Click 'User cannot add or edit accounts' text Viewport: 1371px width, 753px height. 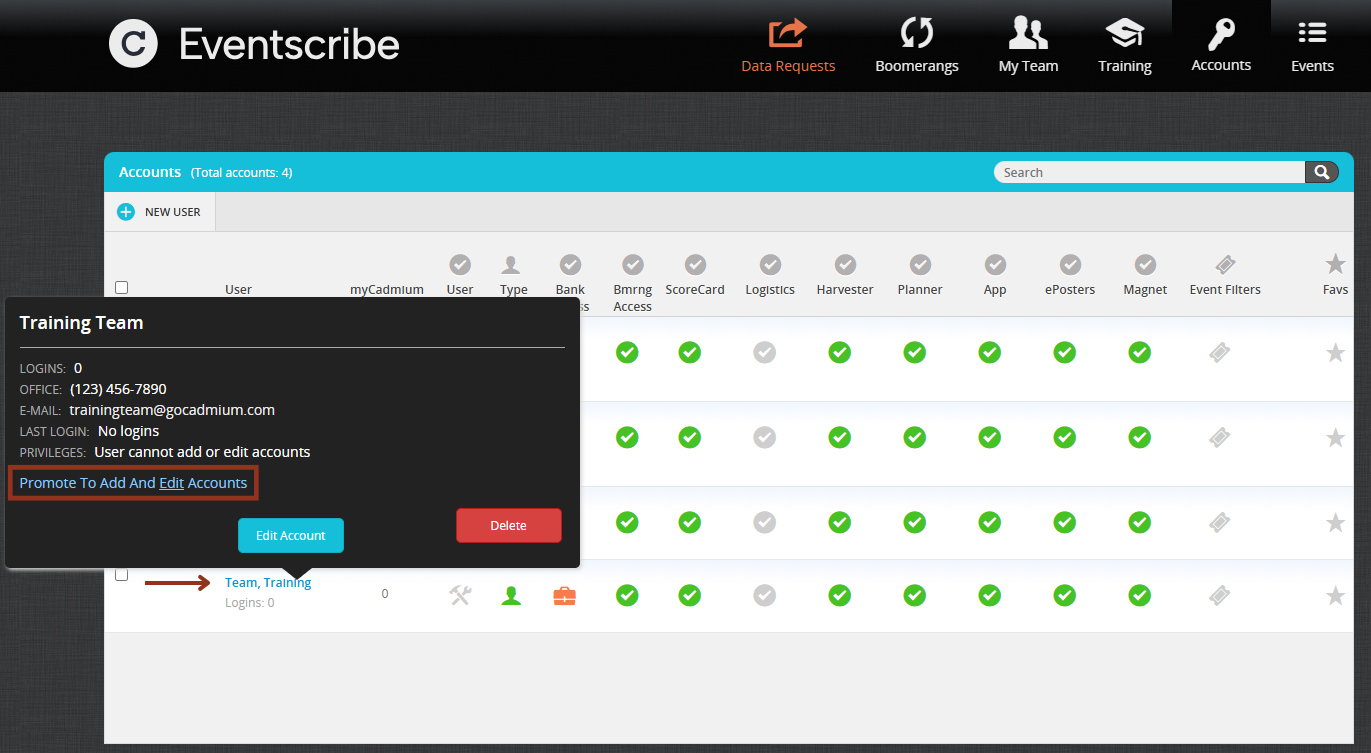click(x=202, y=452)
